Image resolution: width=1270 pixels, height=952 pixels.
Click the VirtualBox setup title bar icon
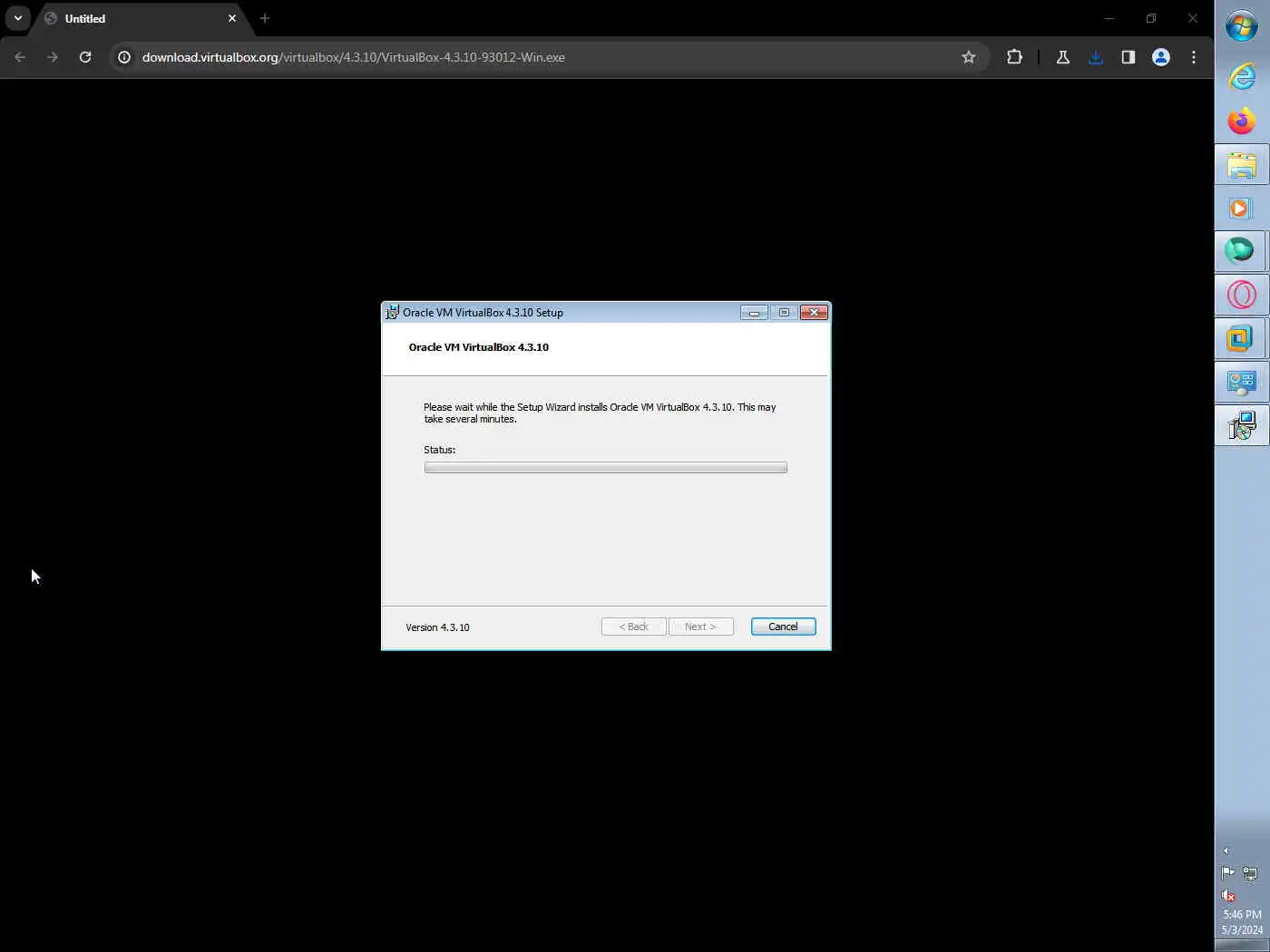(x=392, y=313)
